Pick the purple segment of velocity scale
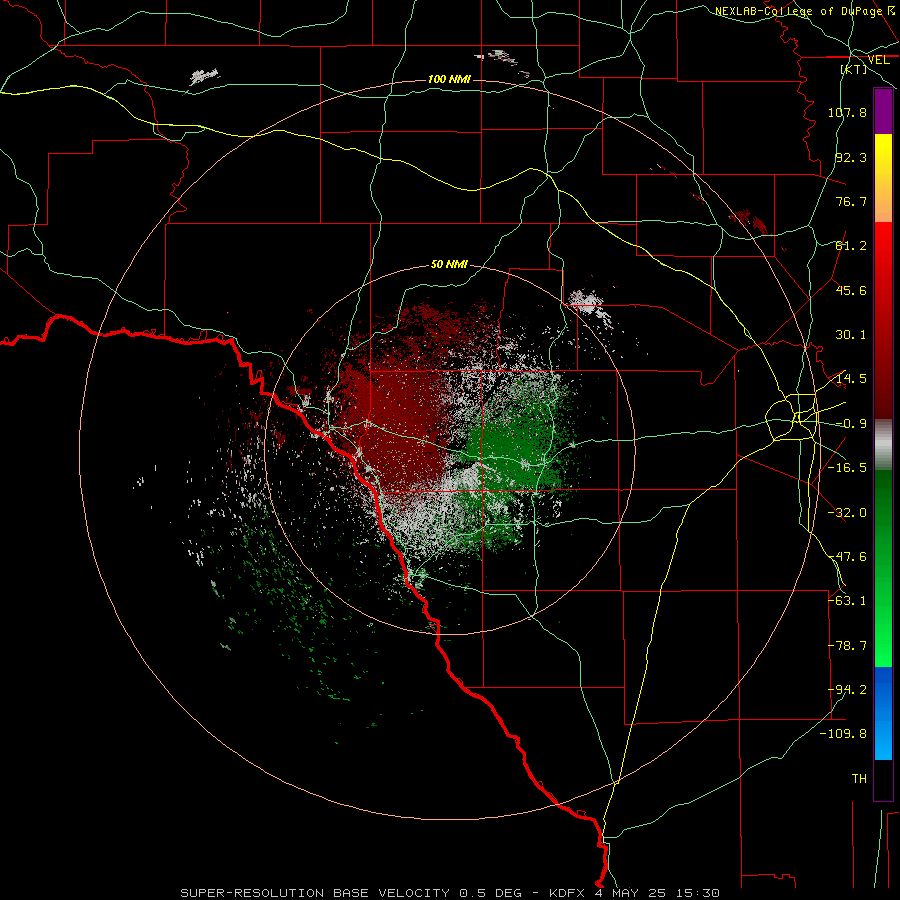Viewport: 900px width, 900px height. (x=883, y=111)
